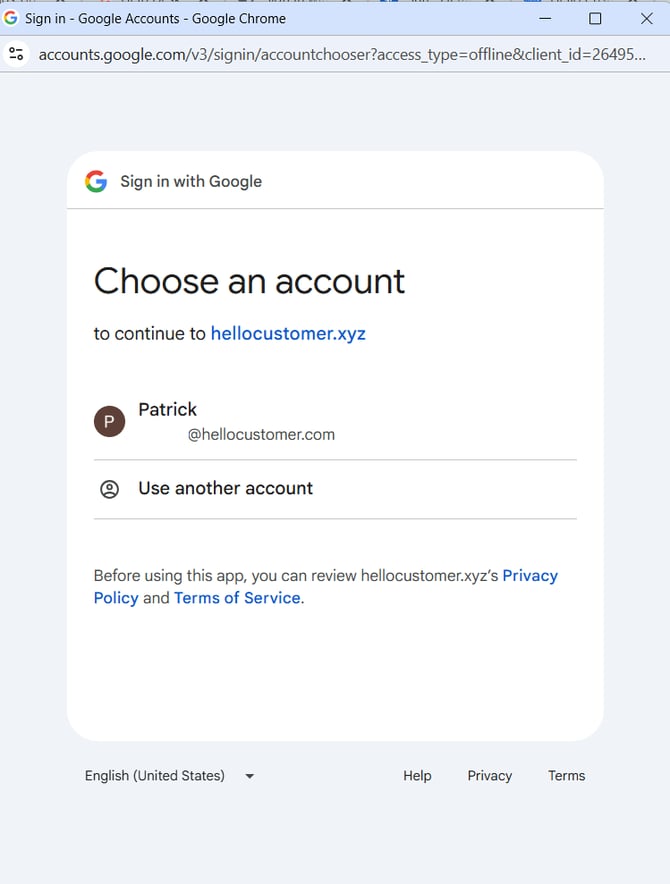The image size is (670, 884).
Task: Maximize the Chrome sign-in window
Action: [595, 19]
